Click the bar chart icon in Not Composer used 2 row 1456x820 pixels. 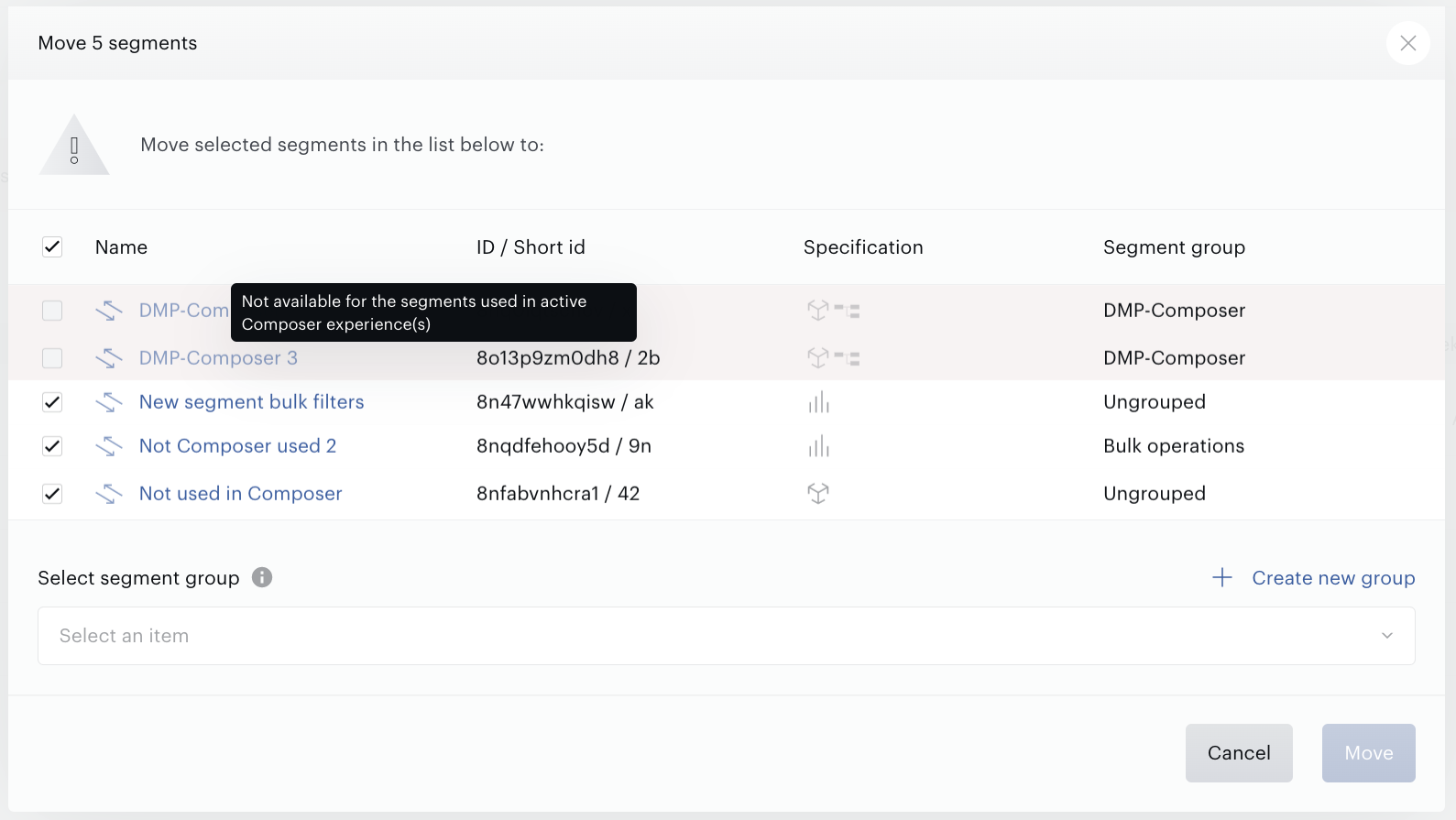[819, 446]
